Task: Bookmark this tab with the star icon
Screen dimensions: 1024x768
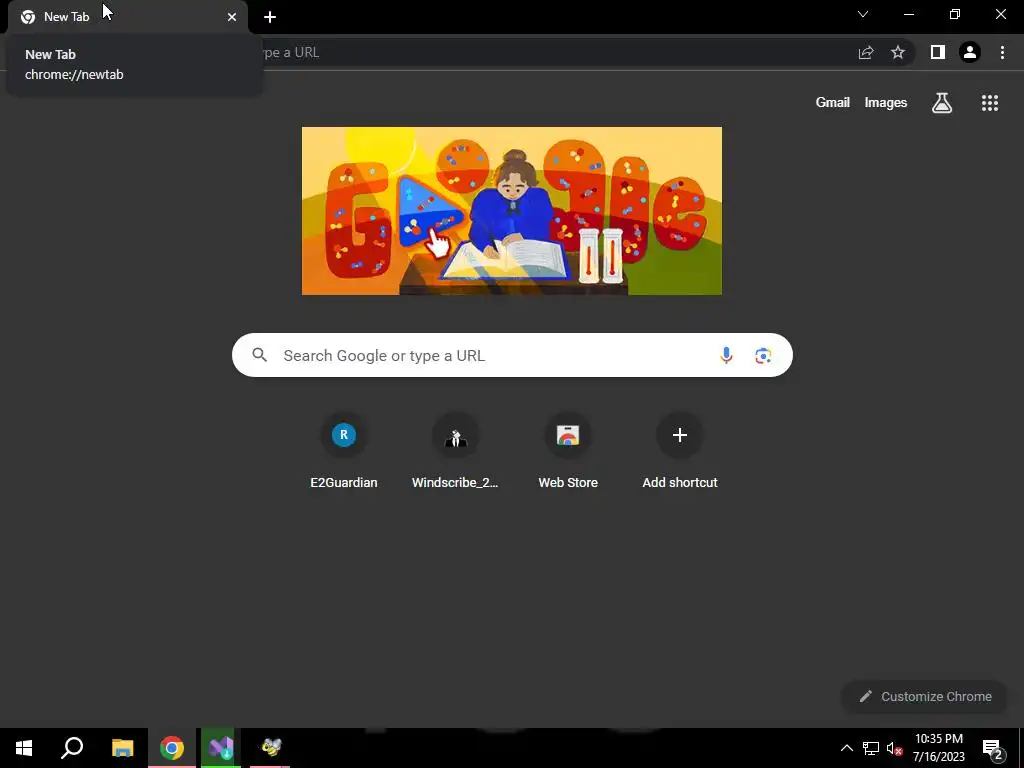Action: 898,52
